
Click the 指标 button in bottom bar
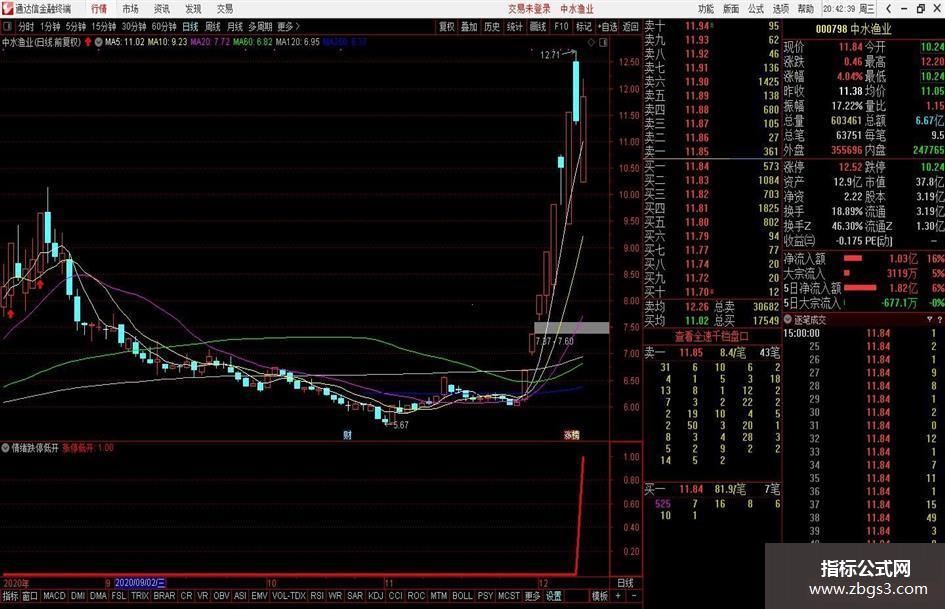[10, 596]
